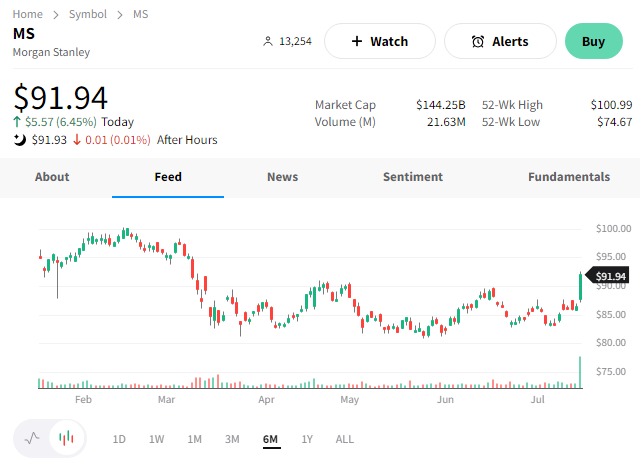This screenshot has height=461, width=640.
Task: Choose the 1W chart timeframe
Action: point(157,439)
